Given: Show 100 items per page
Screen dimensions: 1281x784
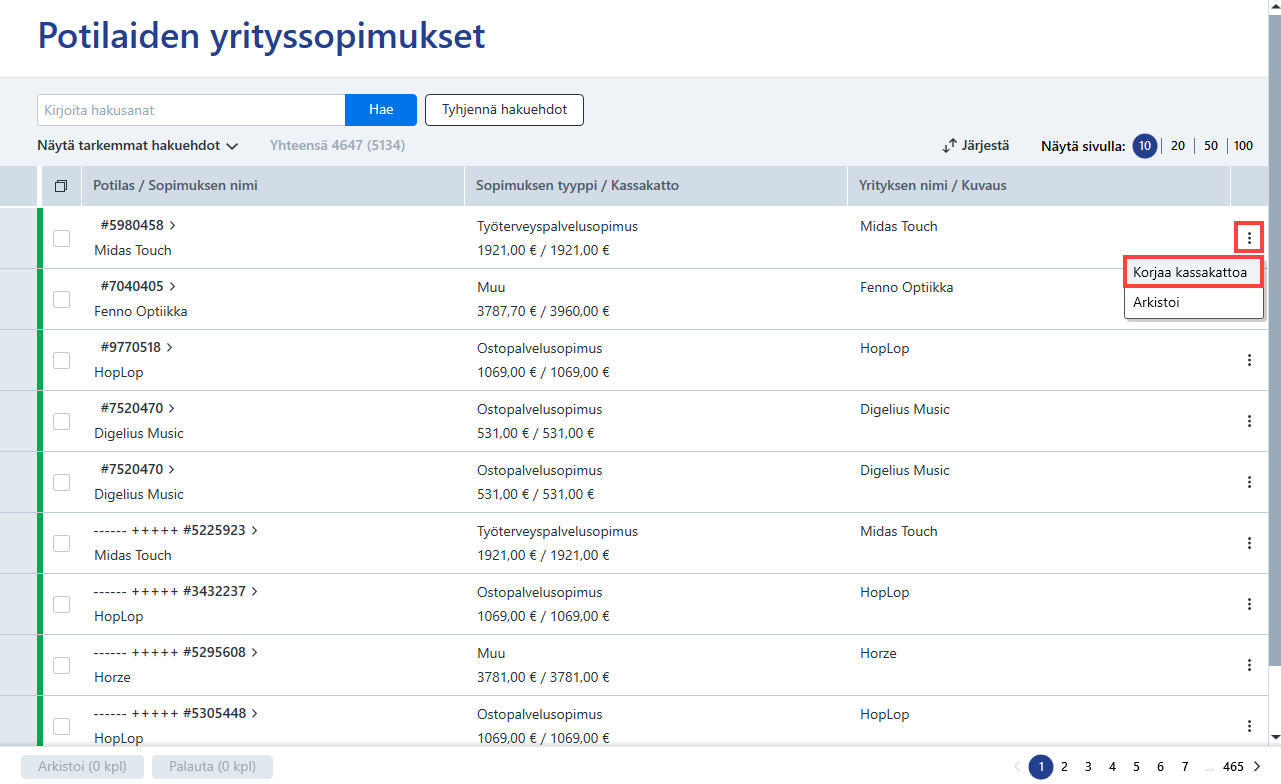Looking at the screenshot, I should (1243, 146).
